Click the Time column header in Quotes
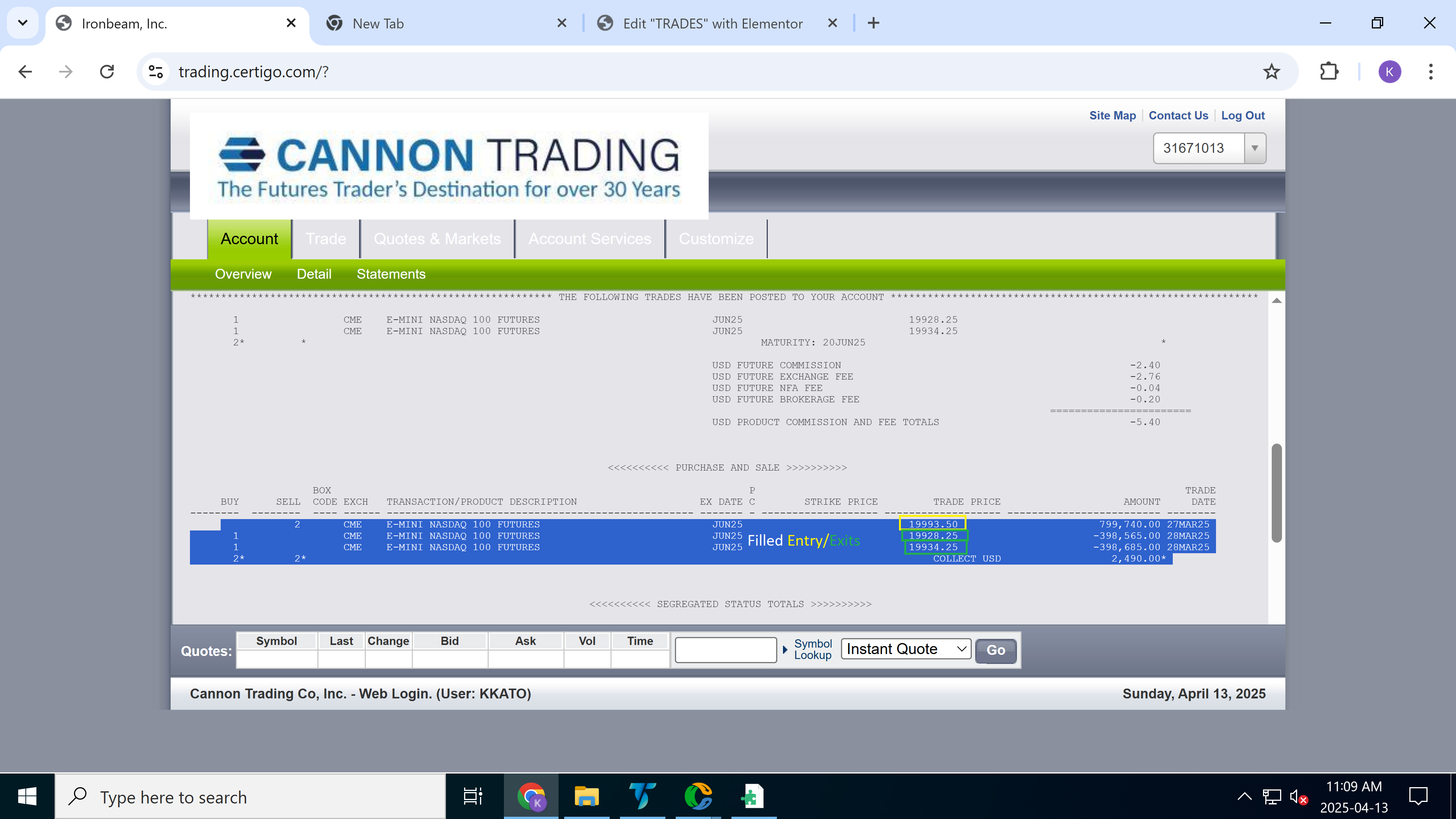This screenshot has height=819, width=1456. coord(640,641)
